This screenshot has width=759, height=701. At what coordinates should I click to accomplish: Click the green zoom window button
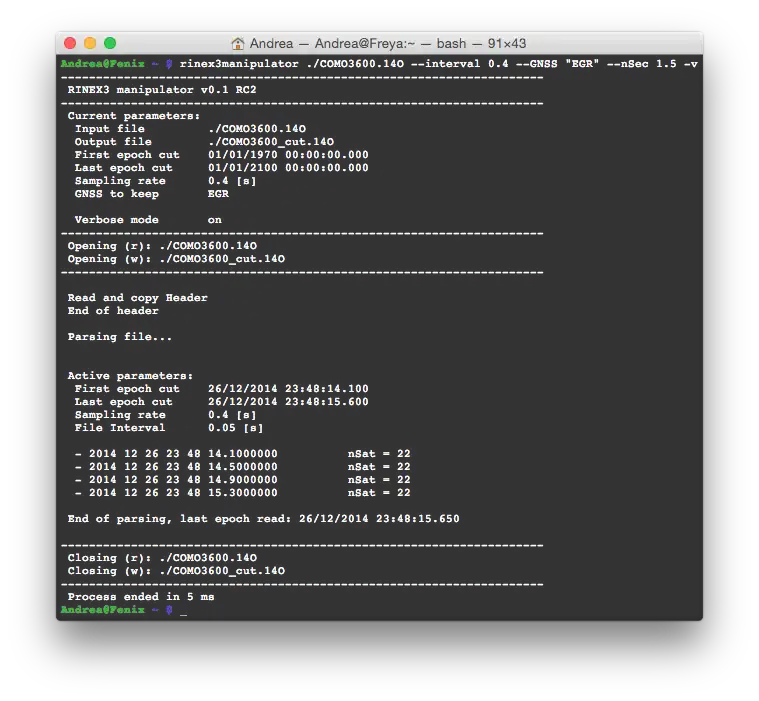[110, 43]
